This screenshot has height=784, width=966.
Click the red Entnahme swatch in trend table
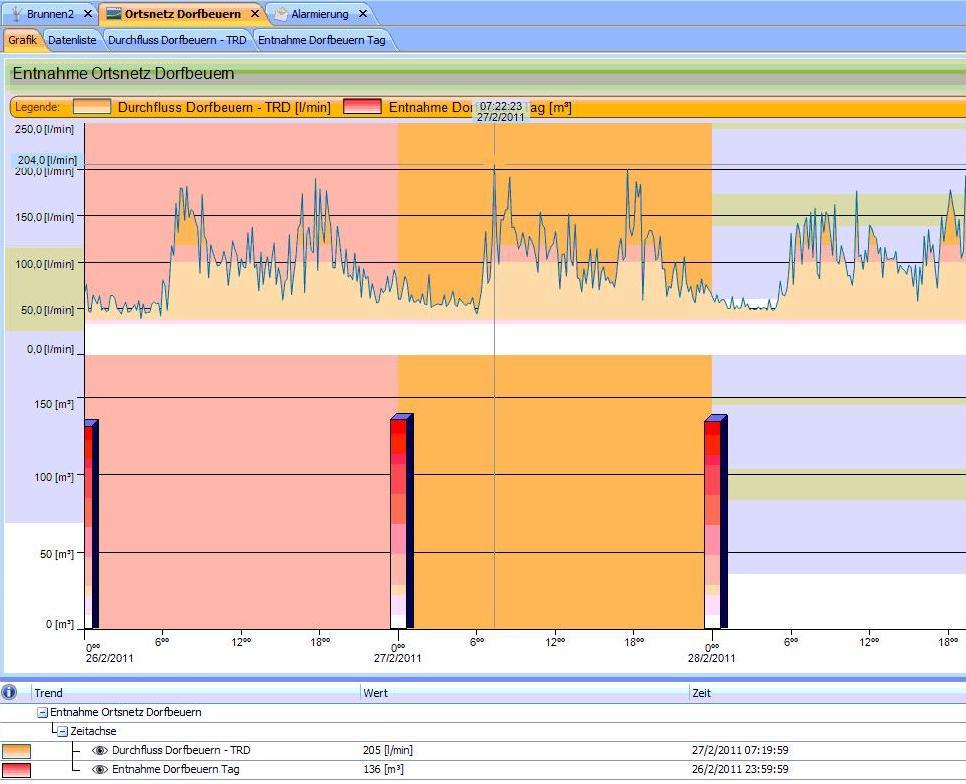tap(16, 770)
